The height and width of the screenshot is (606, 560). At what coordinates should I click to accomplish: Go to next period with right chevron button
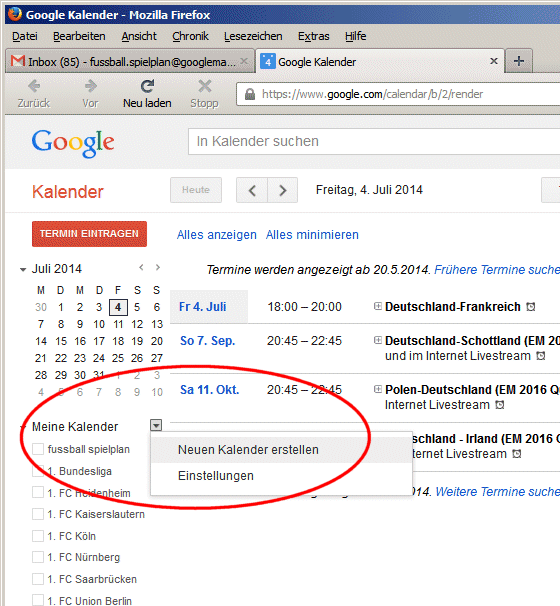283,190
